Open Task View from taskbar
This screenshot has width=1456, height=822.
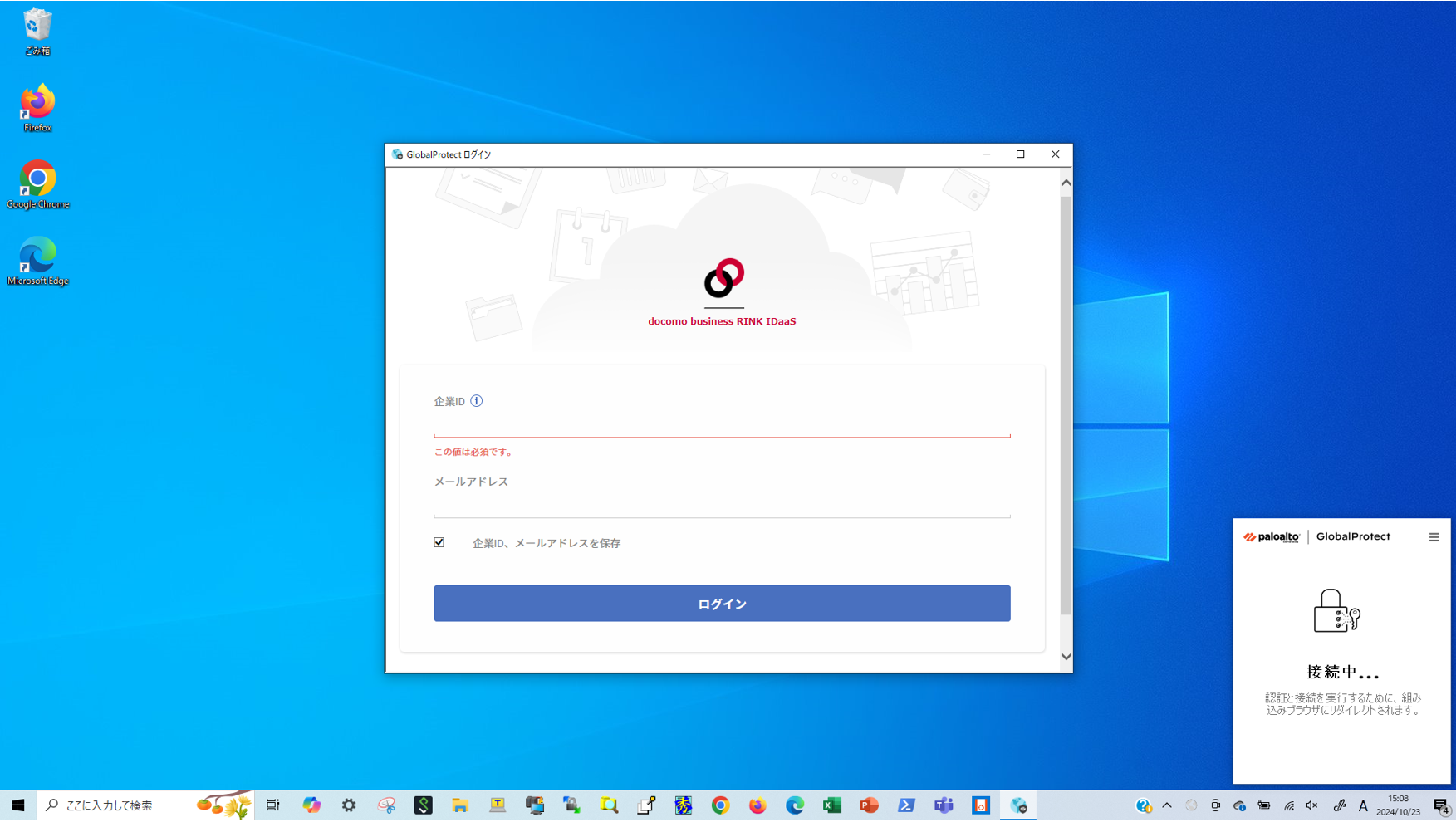click(273, 805)
